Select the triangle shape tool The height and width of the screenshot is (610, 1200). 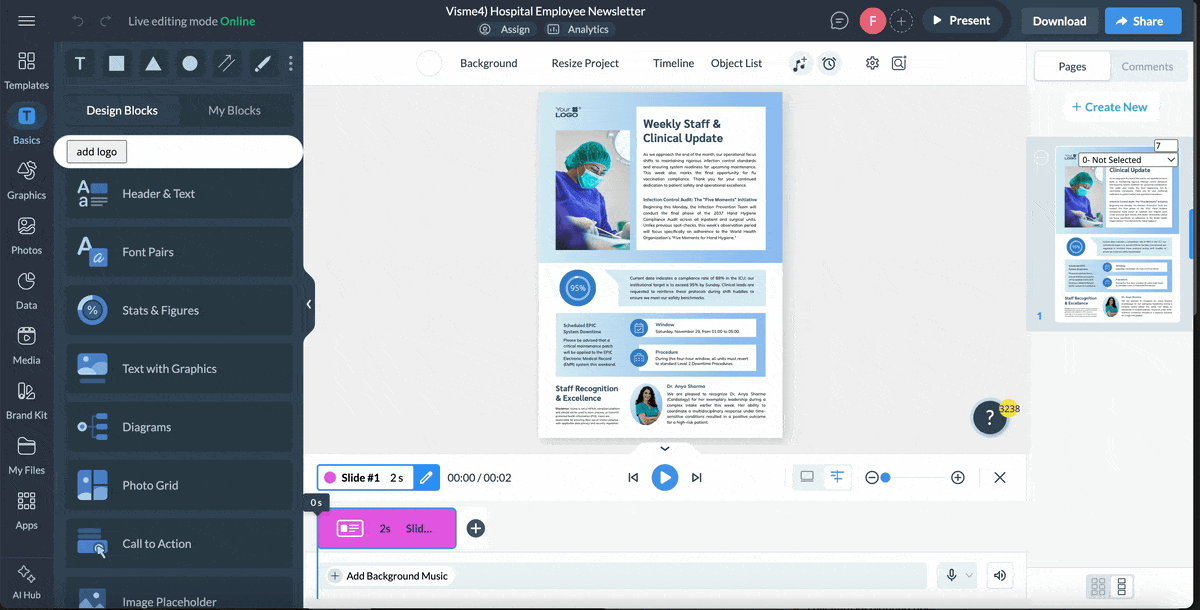[152, 63]
